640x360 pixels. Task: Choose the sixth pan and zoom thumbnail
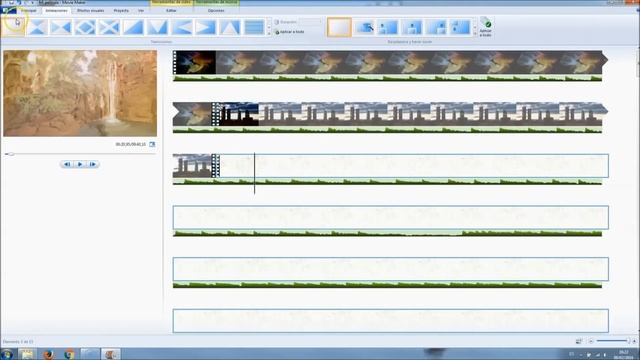460,27
